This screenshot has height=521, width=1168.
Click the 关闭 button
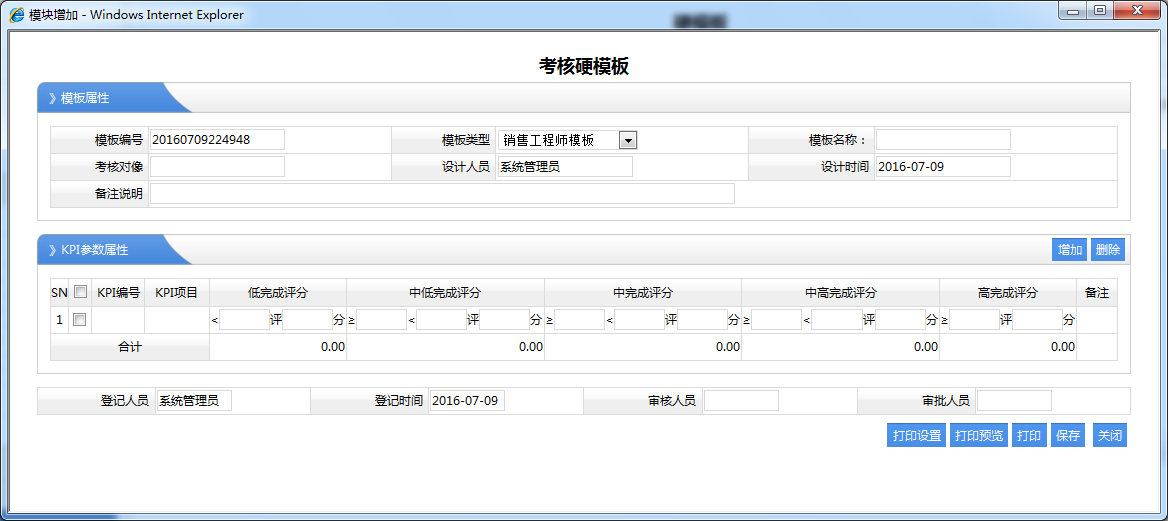[1110, 436]
